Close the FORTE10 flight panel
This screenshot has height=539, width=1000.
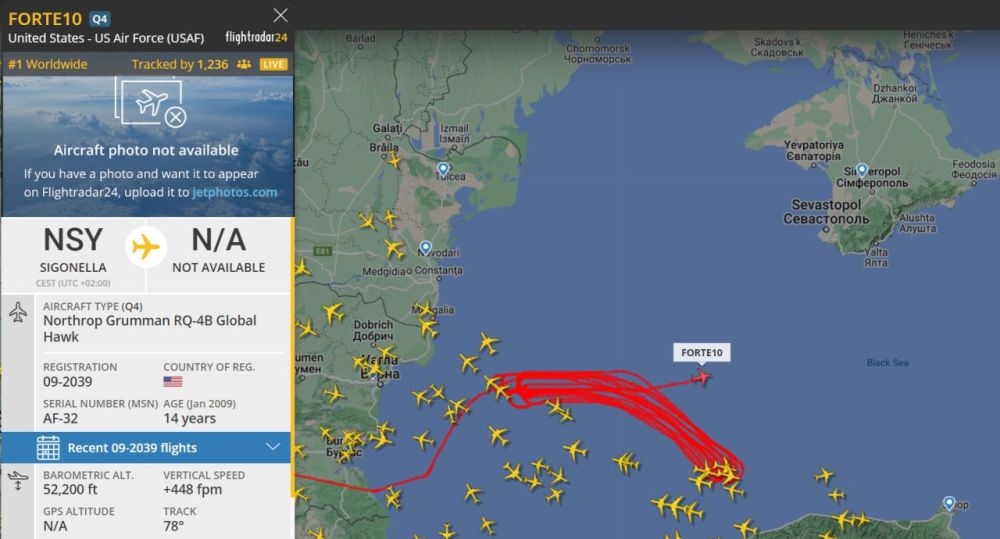coord(280,15)
